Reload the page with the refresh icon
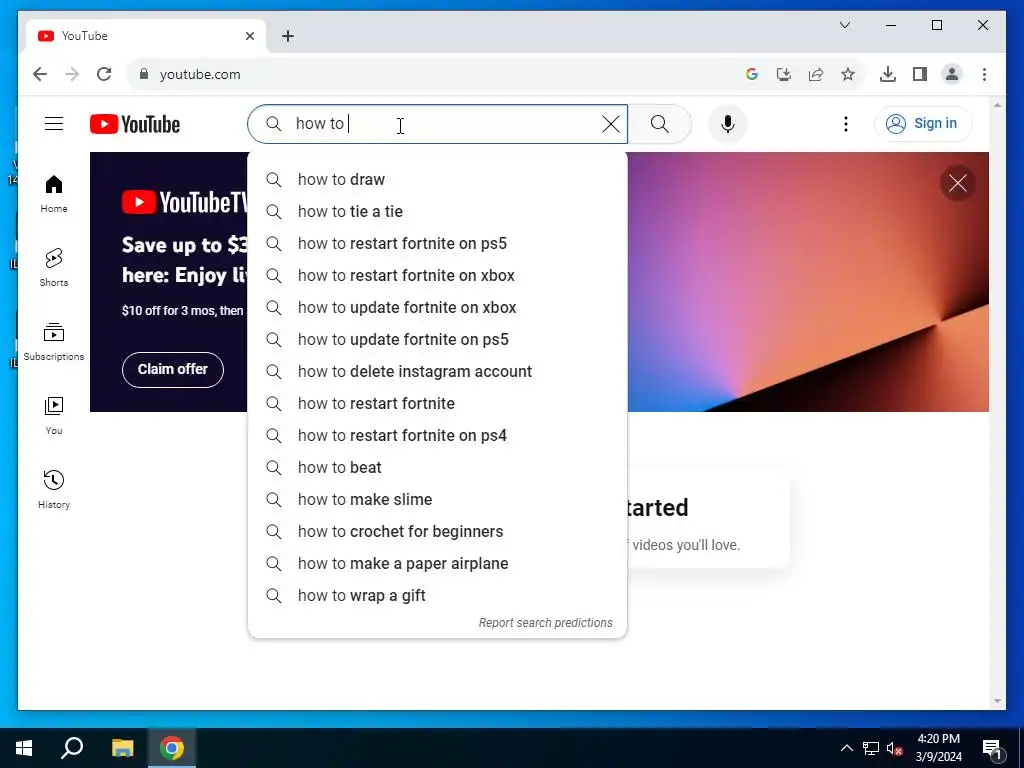The height and width of the screenshot is (768, 1024). (x=104, y=74)
